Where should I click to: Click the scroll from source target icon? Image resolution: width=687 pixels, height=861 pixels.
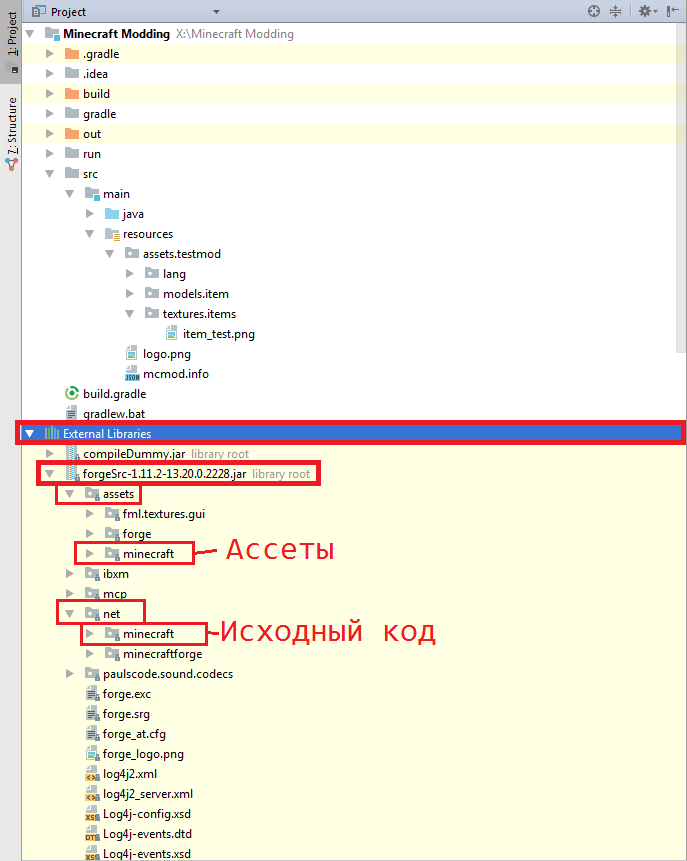pyautogui.click(x=594, y=11)
